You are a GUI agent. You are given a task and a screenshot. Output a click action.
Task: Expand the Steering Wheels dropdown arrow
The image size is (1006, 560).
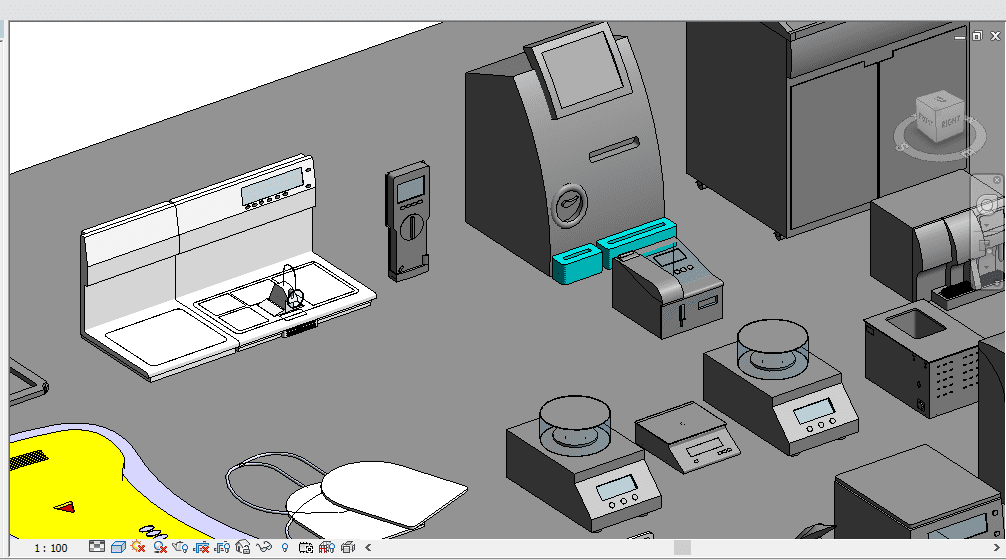[987, 223]
